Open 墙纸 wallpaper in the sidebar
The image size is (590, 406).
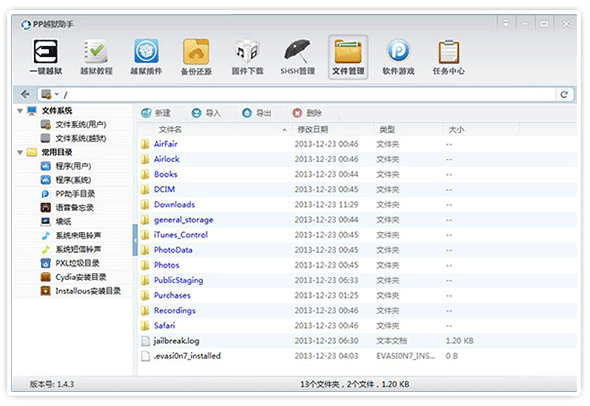[56, 222]
